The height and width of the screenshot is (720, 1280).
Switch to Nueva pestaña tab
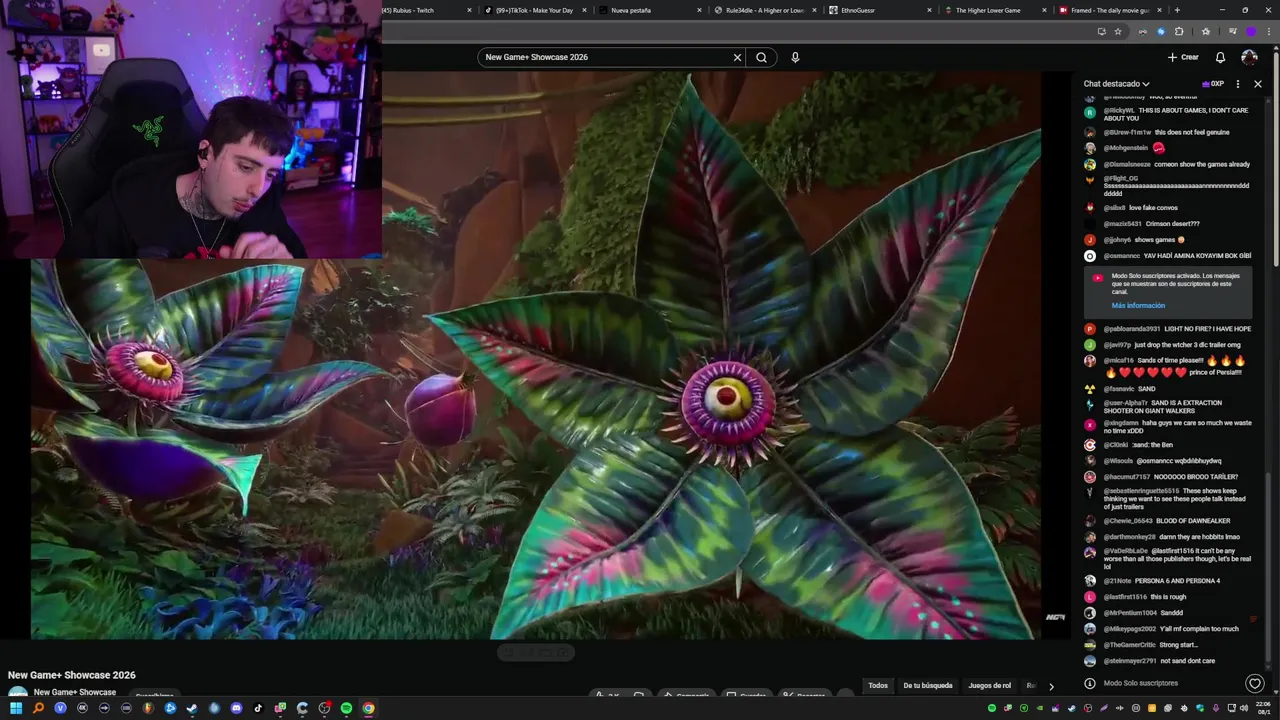pos(650,10)
